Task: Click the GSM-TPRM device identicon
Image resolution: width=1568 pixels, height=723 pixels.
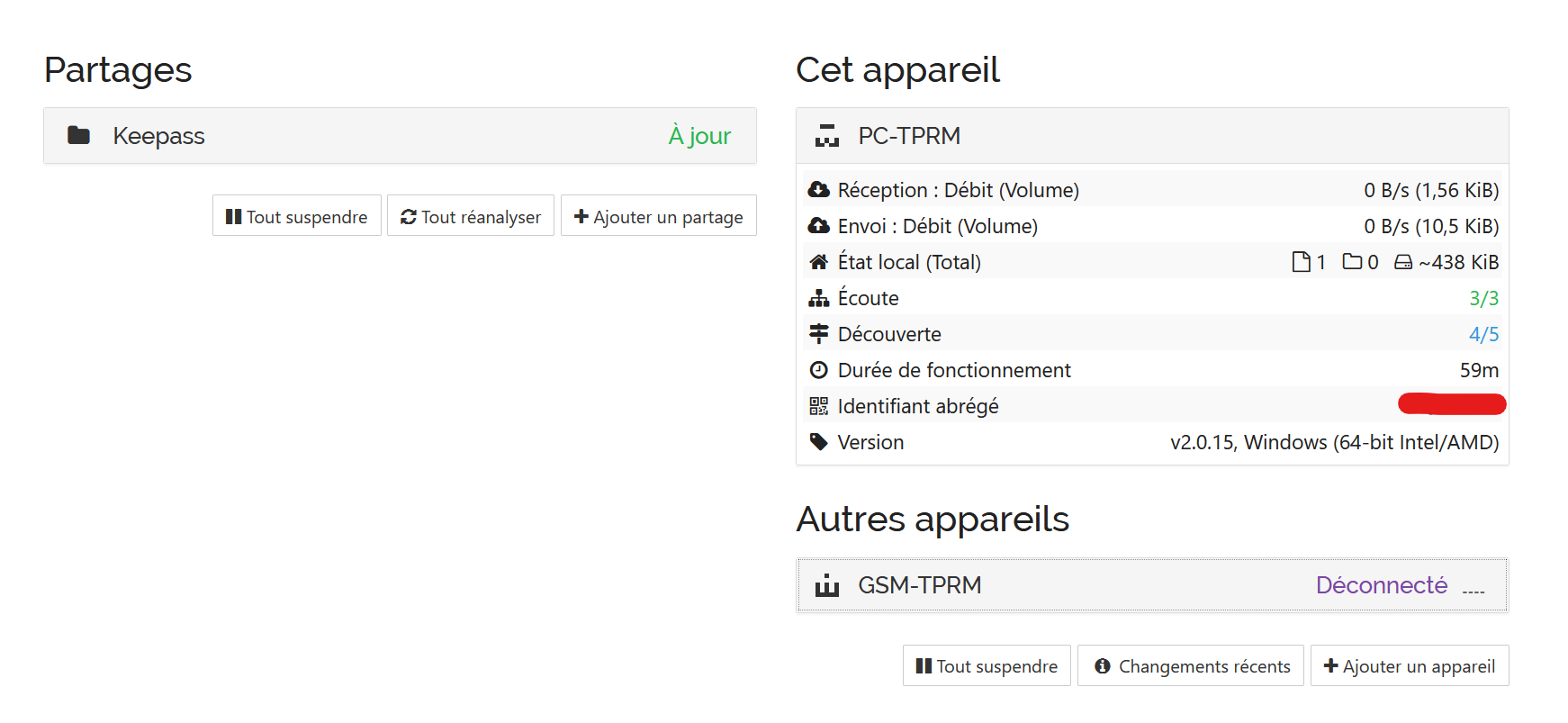Action: (x=827, y=585)
